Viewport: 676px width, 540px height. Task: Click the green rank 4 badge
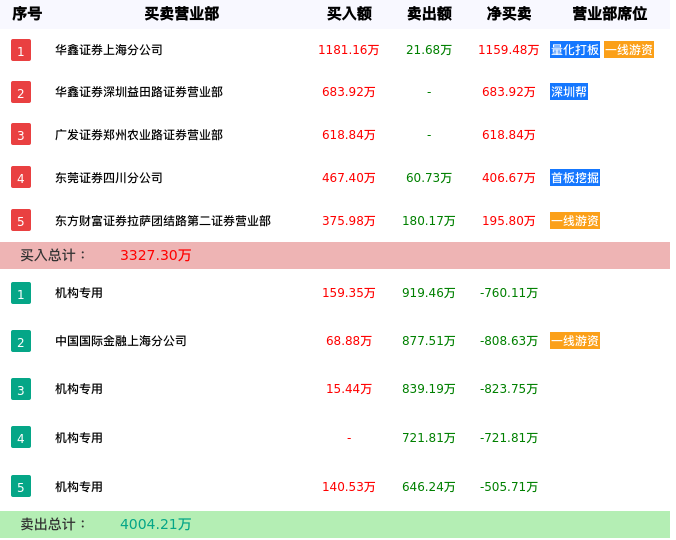tap(21, 437)
